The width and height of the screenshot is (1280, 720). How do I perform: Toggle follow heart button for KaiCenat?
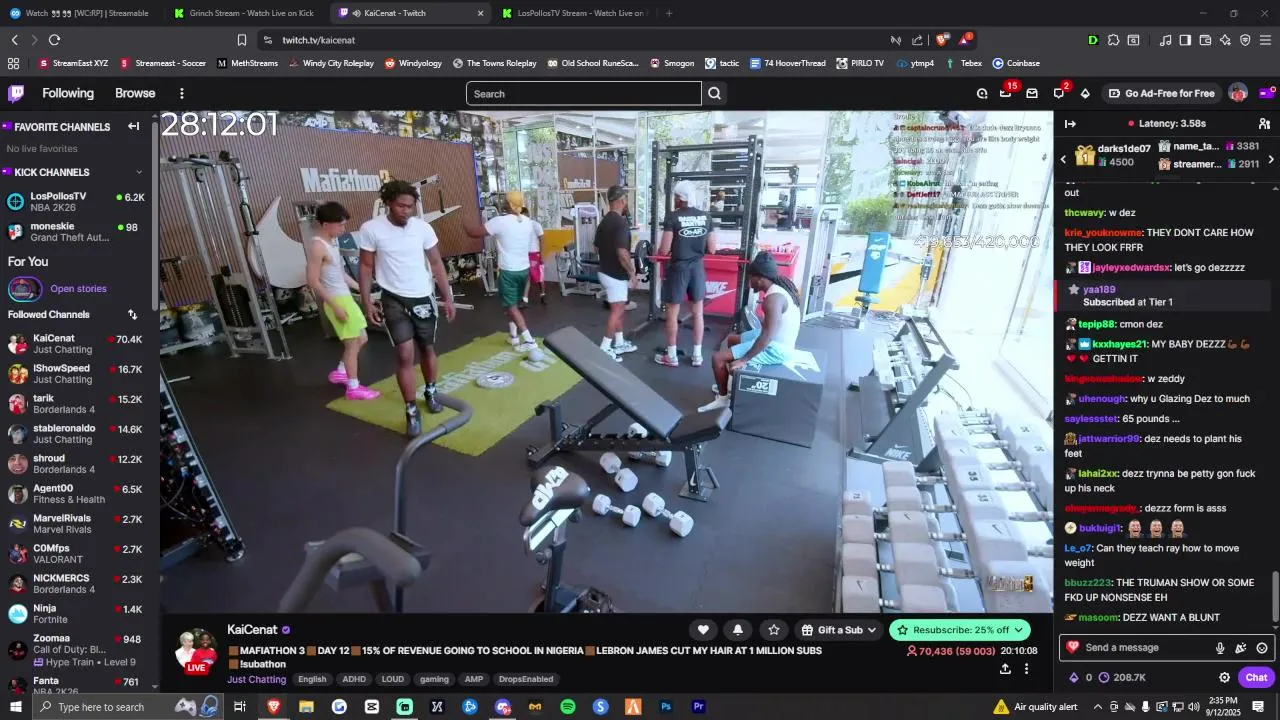click(703, 630)
